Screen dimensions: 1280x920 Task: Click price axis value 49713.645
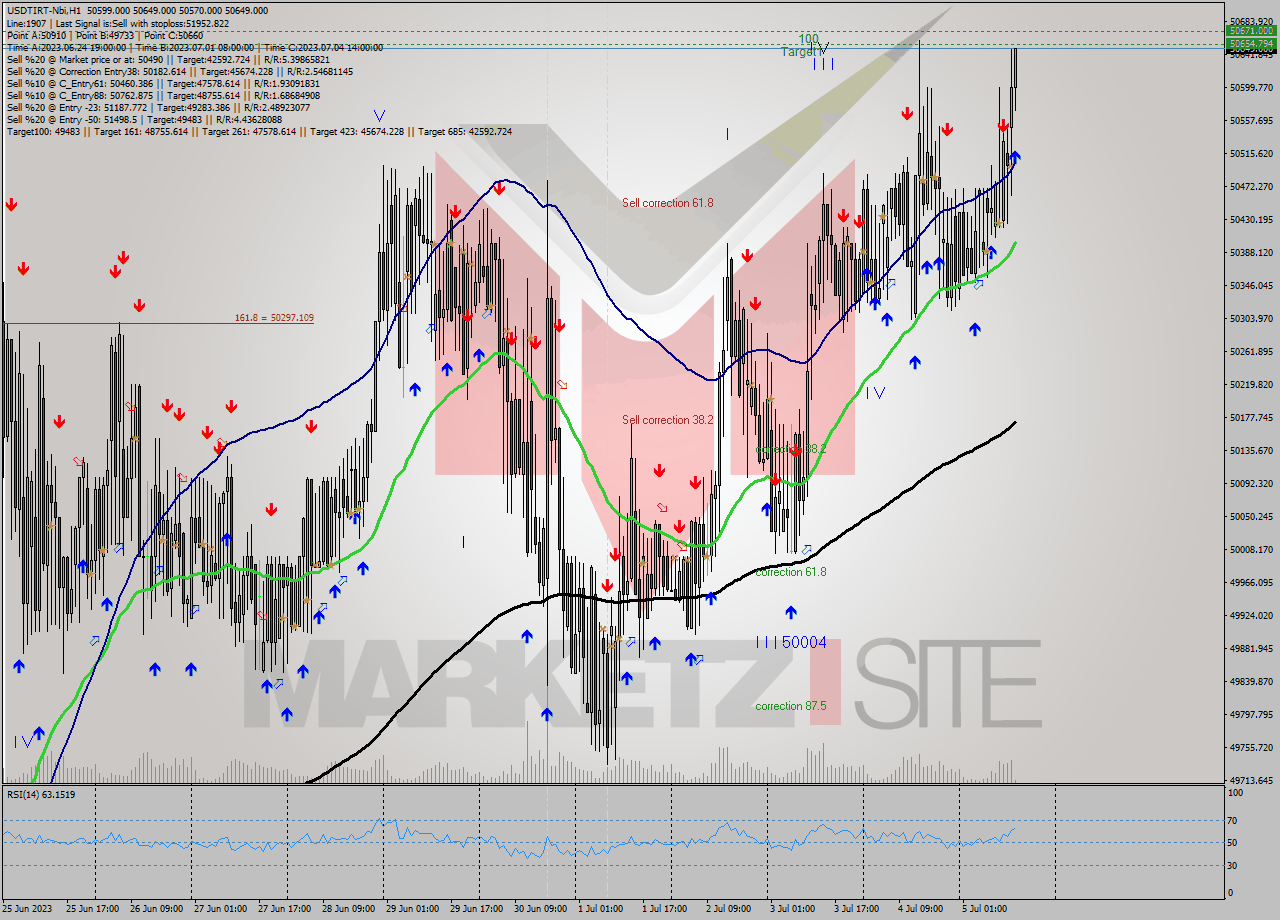coord(1251,781)
